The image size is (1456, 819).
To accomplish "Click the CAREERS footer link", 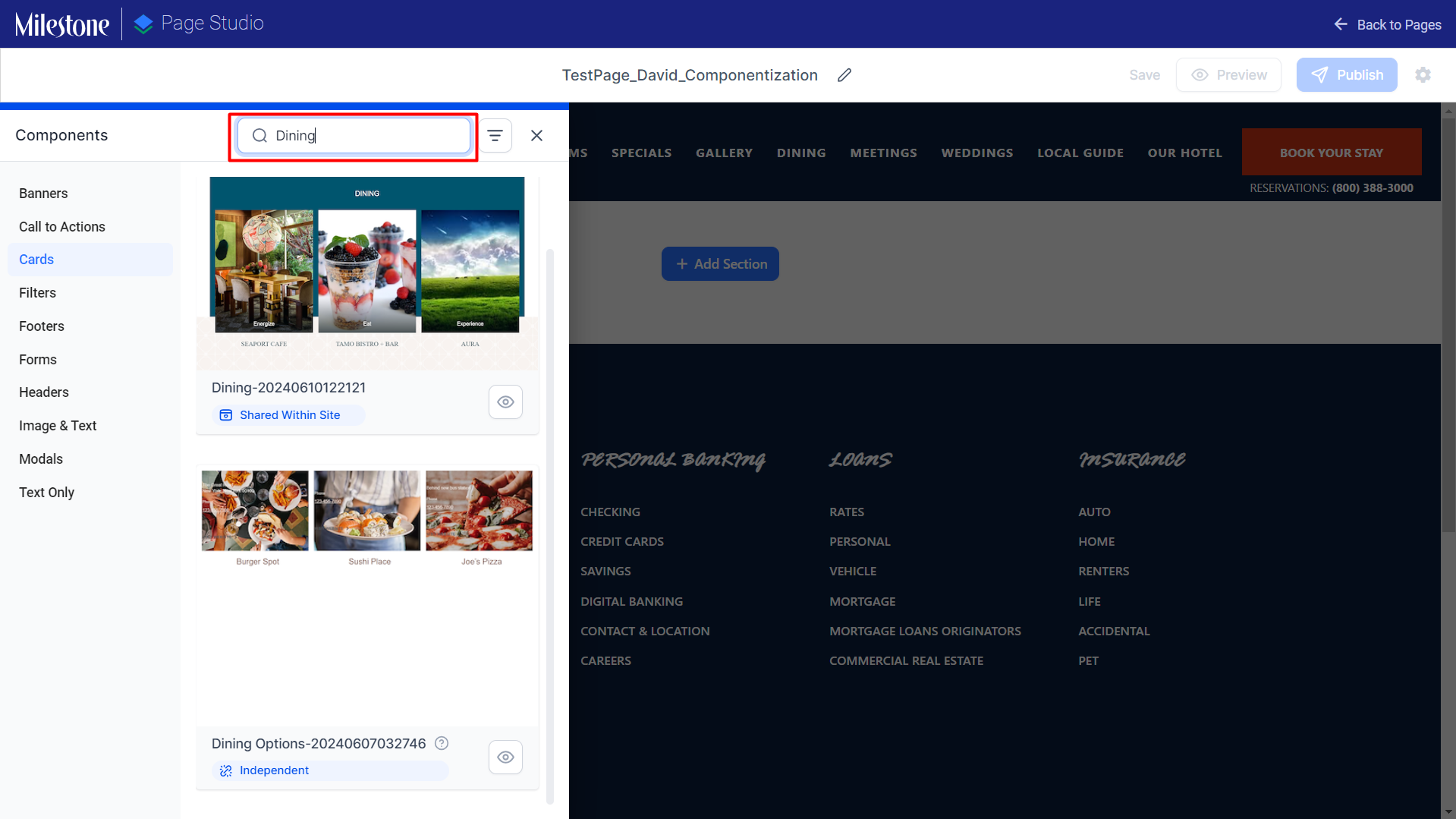I will tap(605, 660).
